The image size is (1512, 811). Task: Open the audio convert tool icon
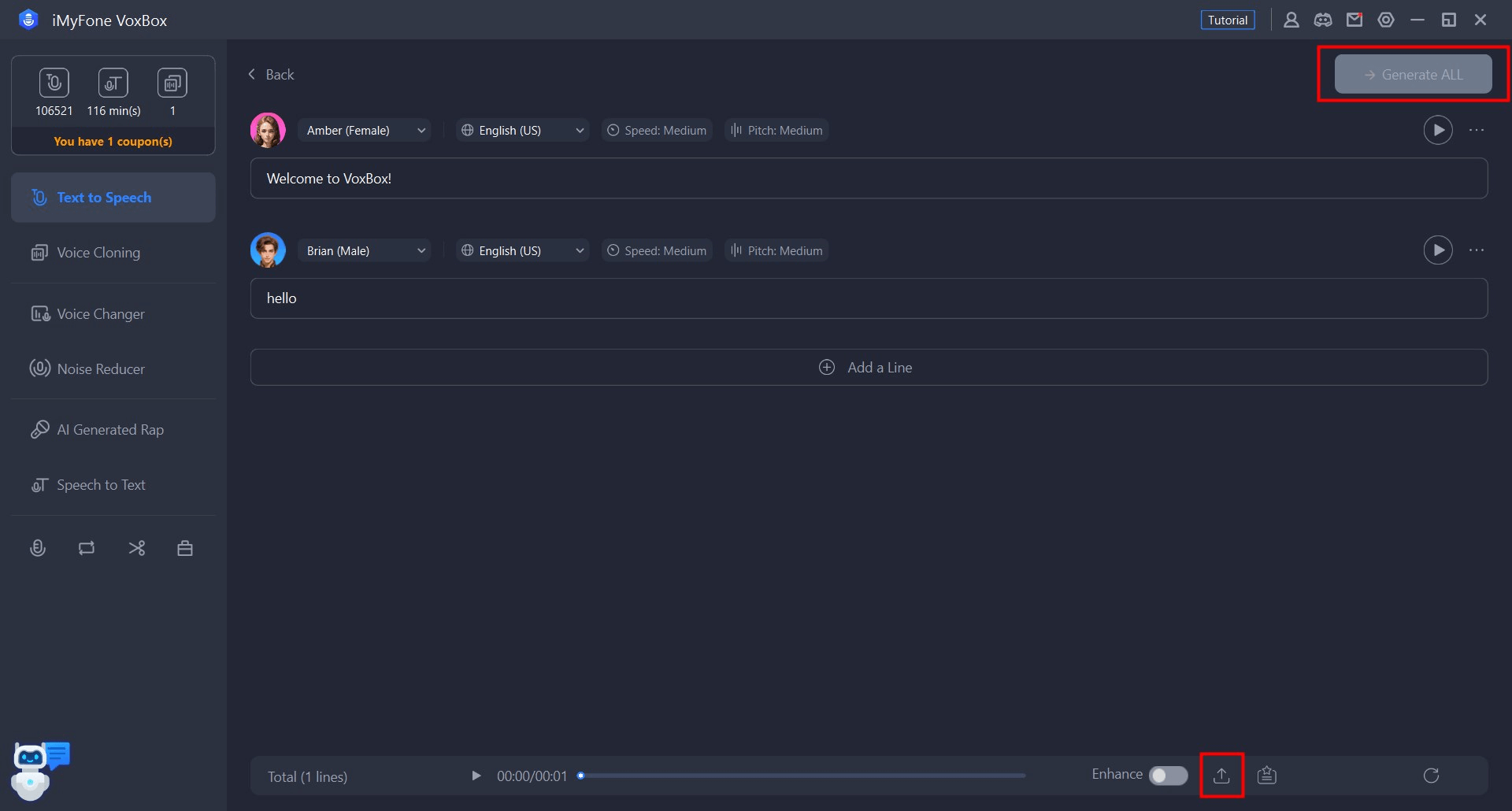pos(87,548)
